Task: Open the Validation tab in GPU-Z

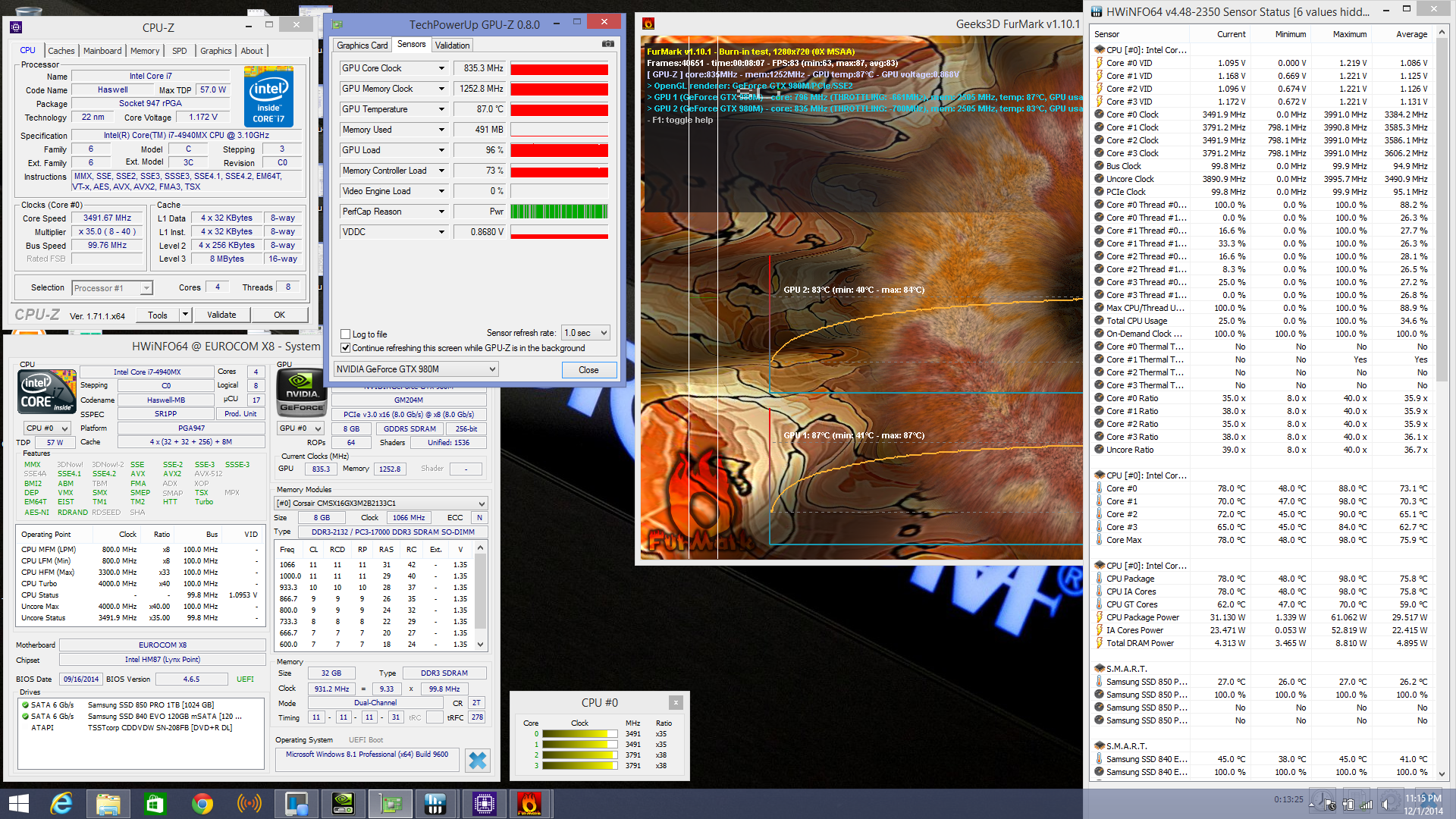Action: tap(453, 45)
